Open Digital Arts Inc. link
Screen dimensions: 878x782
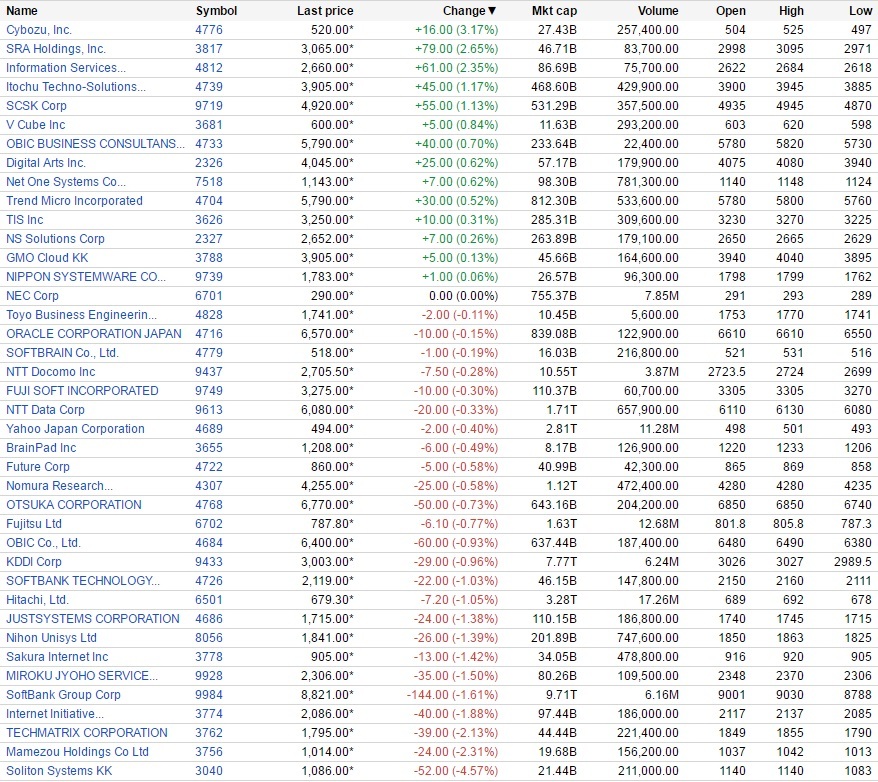(46, 163)
